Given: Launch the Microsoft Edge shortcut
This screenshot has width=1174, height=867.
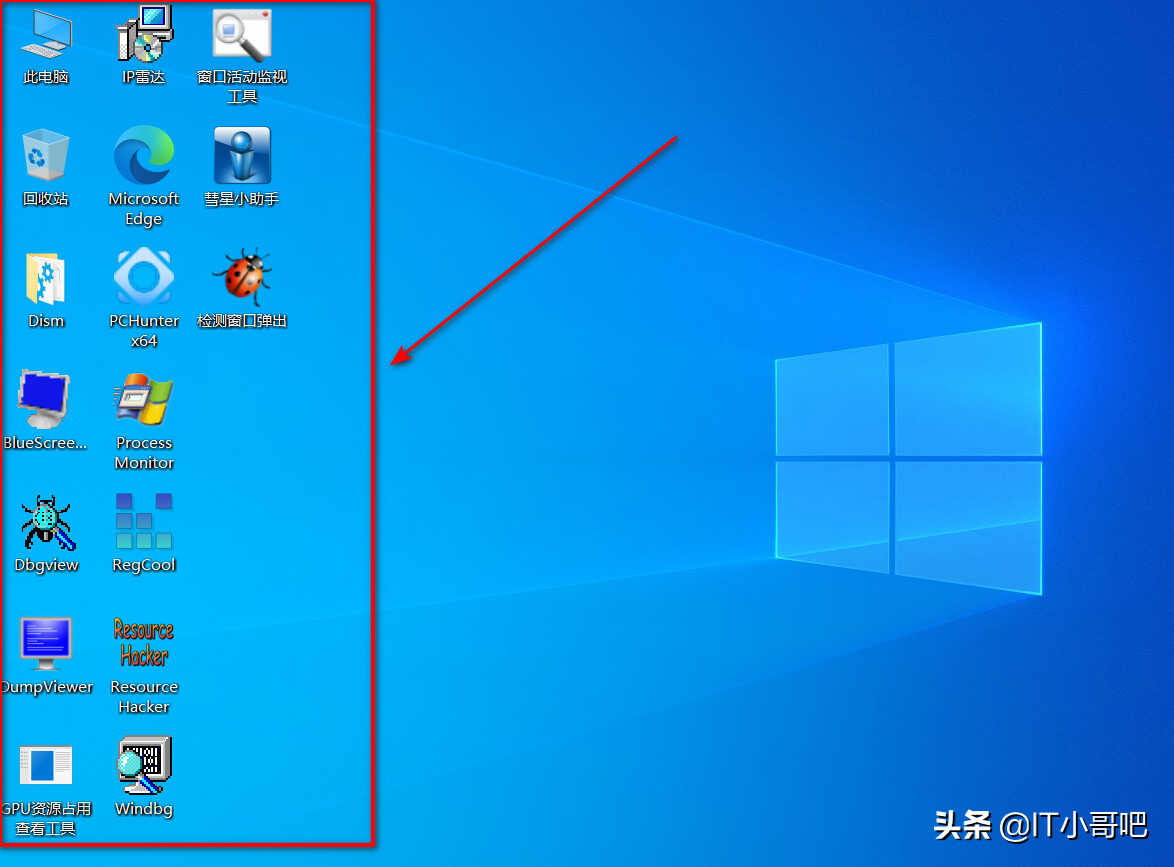Looking at the screenshot, I should [144, 155].
